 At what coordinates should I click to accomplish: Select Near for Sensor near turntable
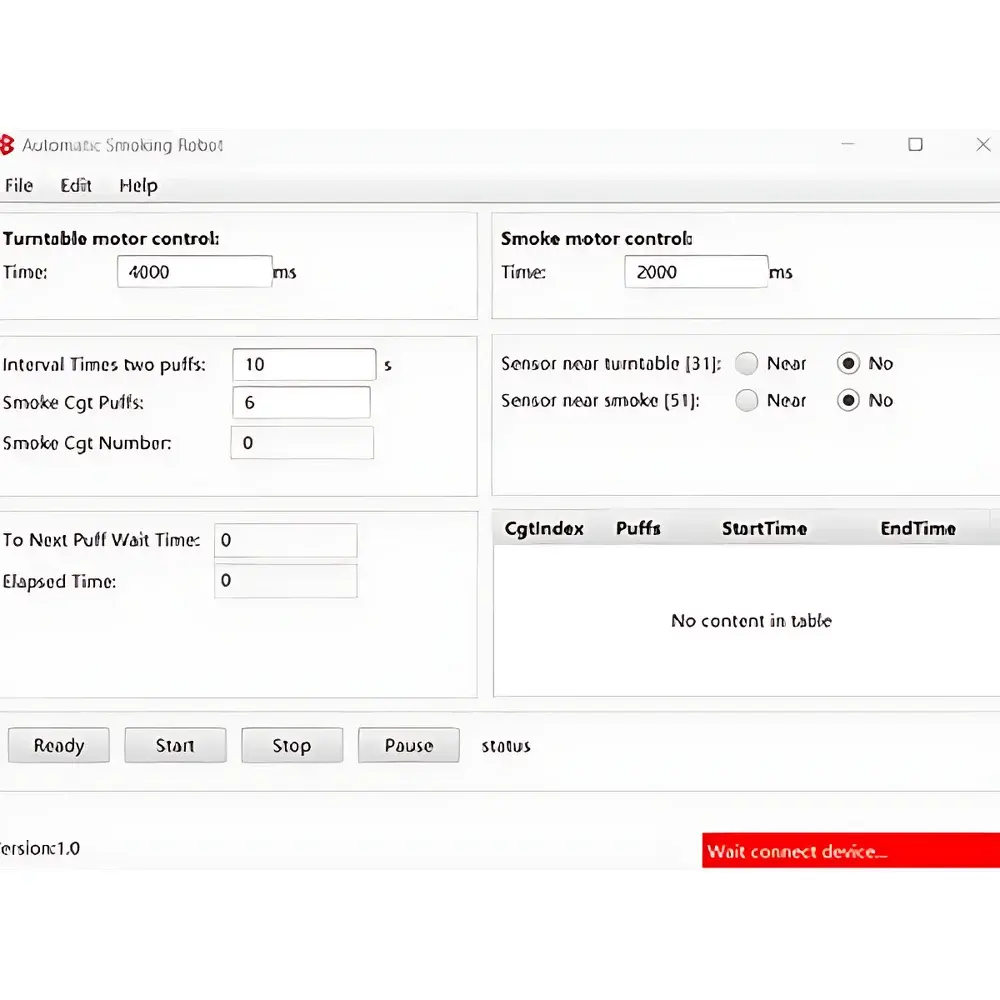click(747, 364)
